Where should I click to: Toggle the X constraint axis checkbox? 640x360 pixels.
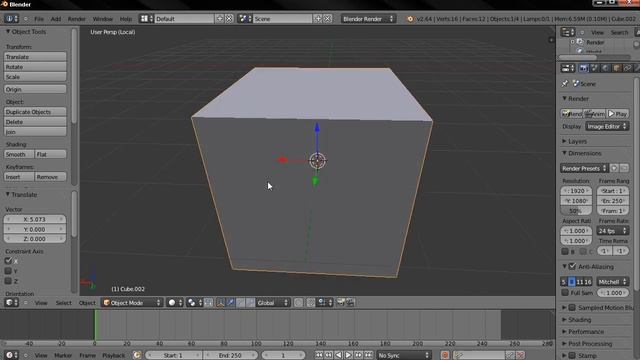point(8,260)
